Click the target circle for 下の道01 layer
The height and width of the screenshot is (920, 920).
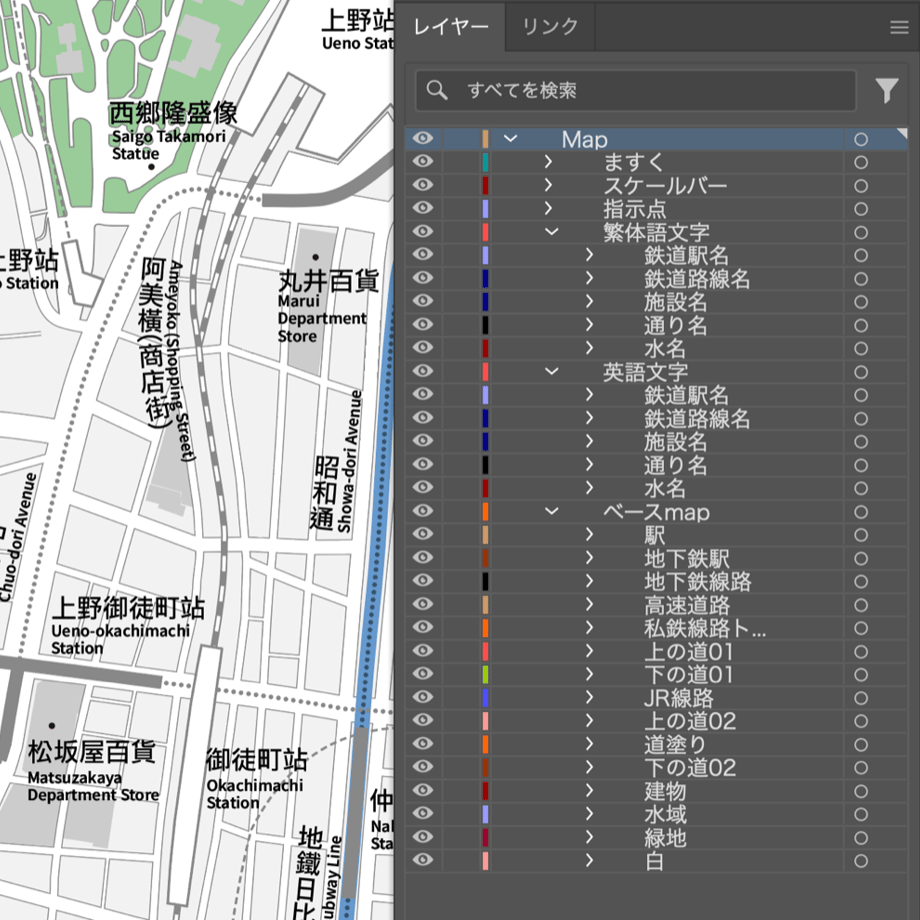tap(861, 675)
